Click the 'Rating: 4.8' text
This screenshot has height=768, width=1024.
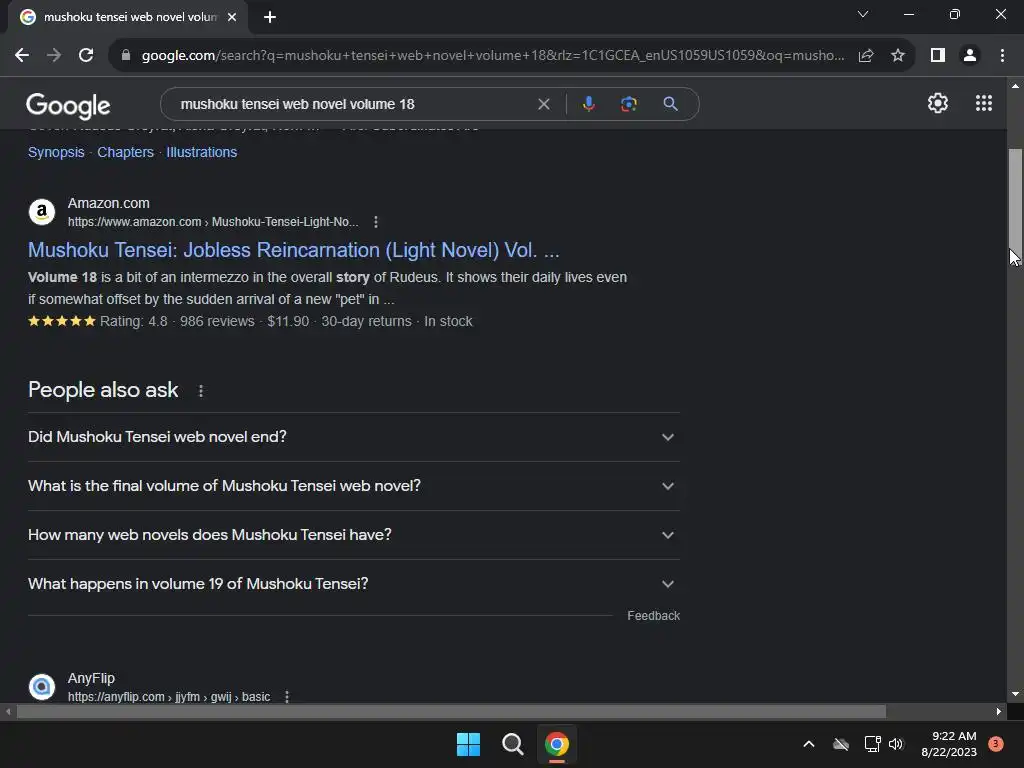[x=133, y=321]
